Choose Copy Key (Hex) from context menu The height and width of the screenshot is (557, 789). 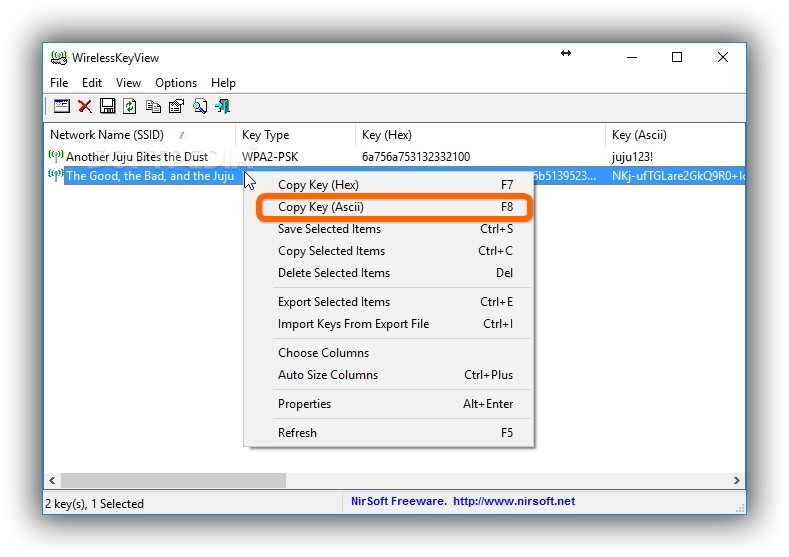click(388, 185)
